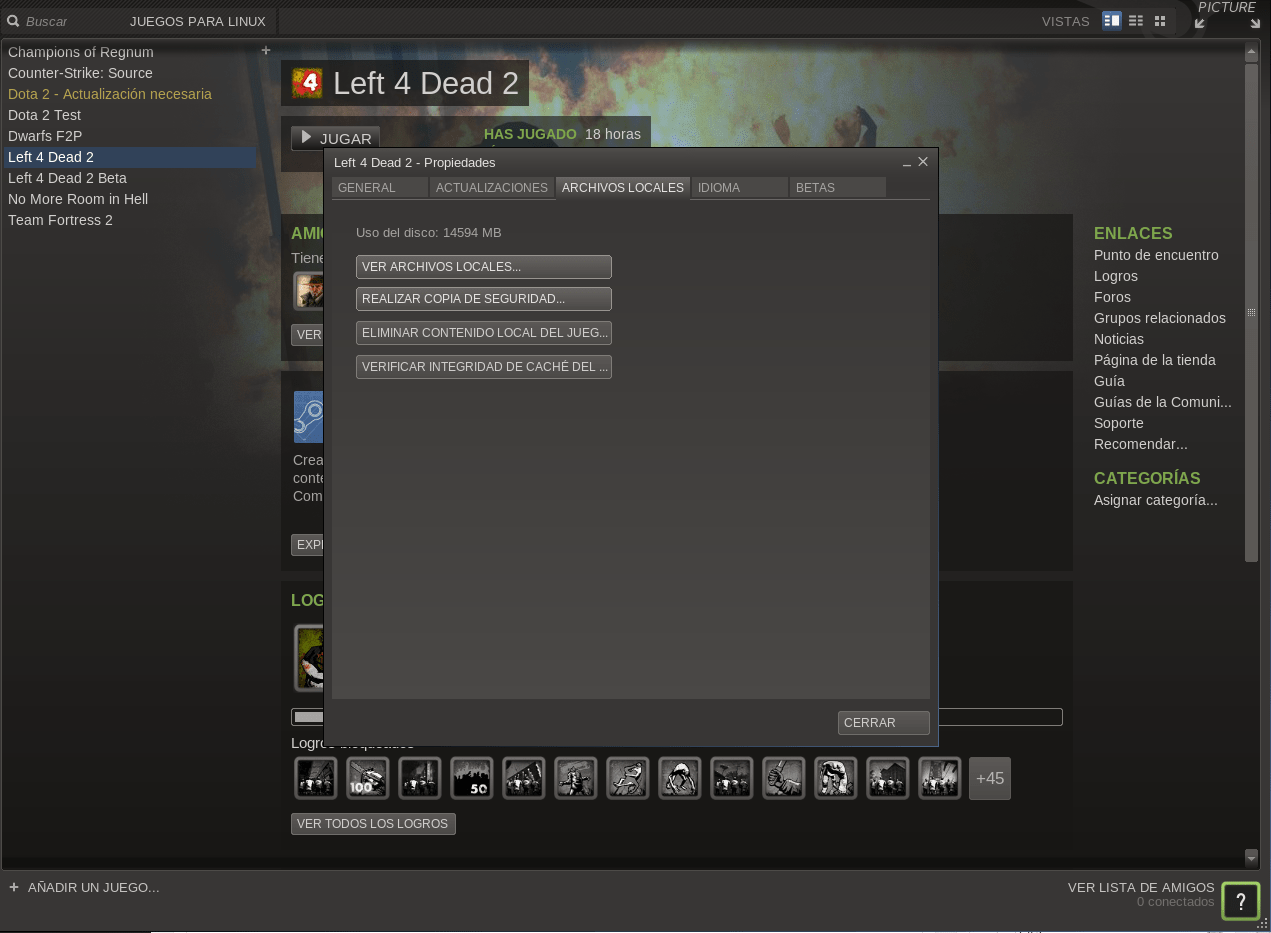Click the plus icon above the game list
1271x933 pixels.
(266, 50)
